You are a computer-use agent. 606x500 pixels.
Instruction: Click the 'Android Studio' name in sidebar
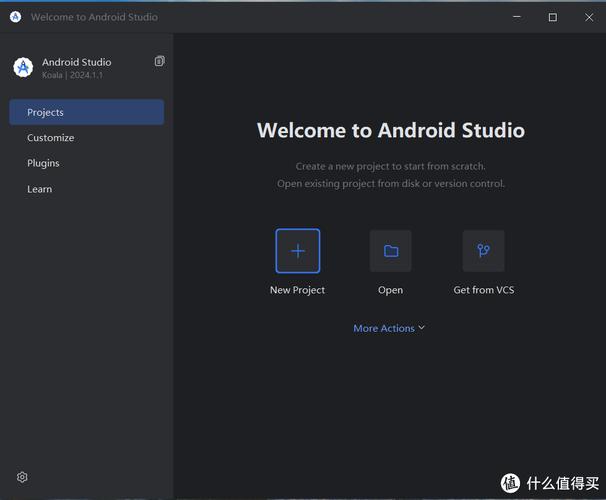coord(77,62)
